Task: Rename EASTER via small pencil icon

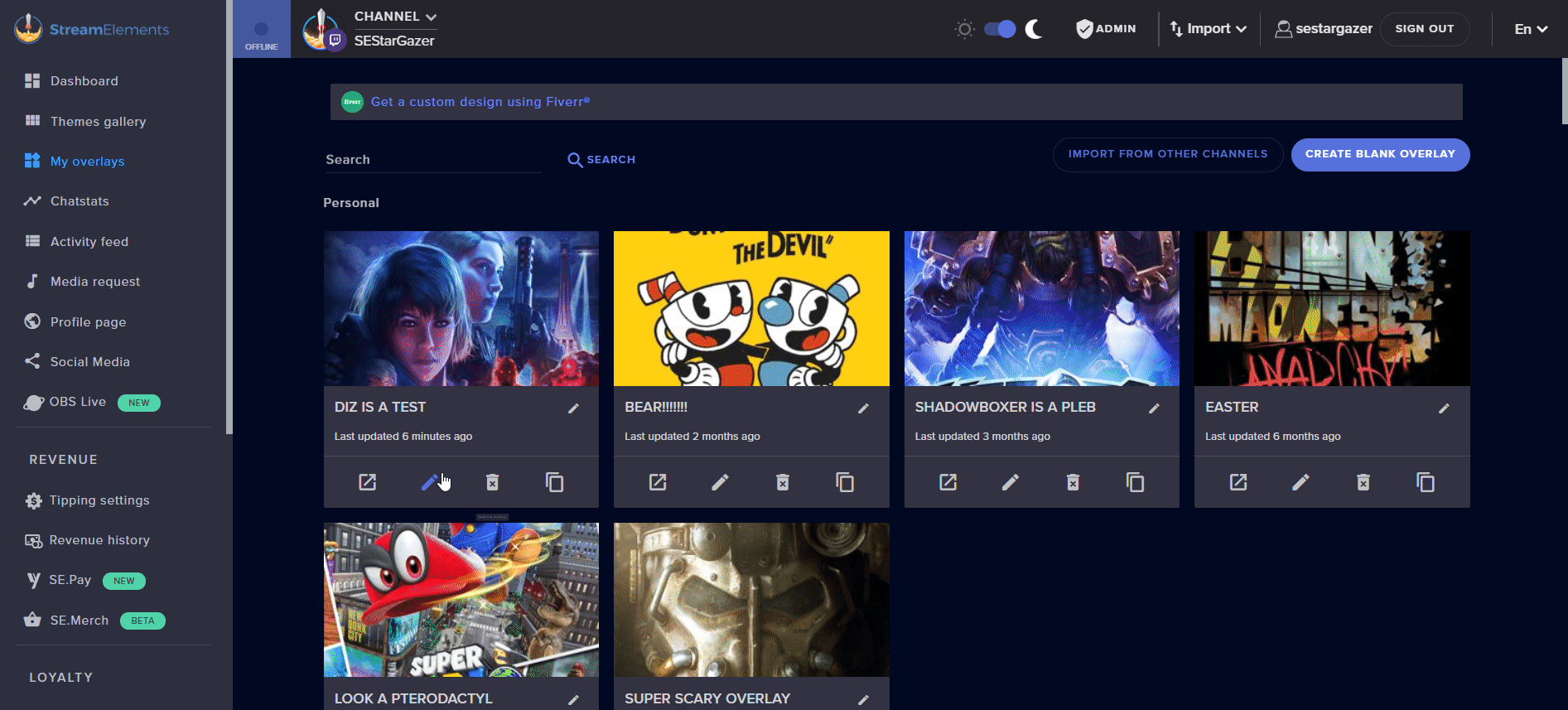Action: (x=1444, y=408)
